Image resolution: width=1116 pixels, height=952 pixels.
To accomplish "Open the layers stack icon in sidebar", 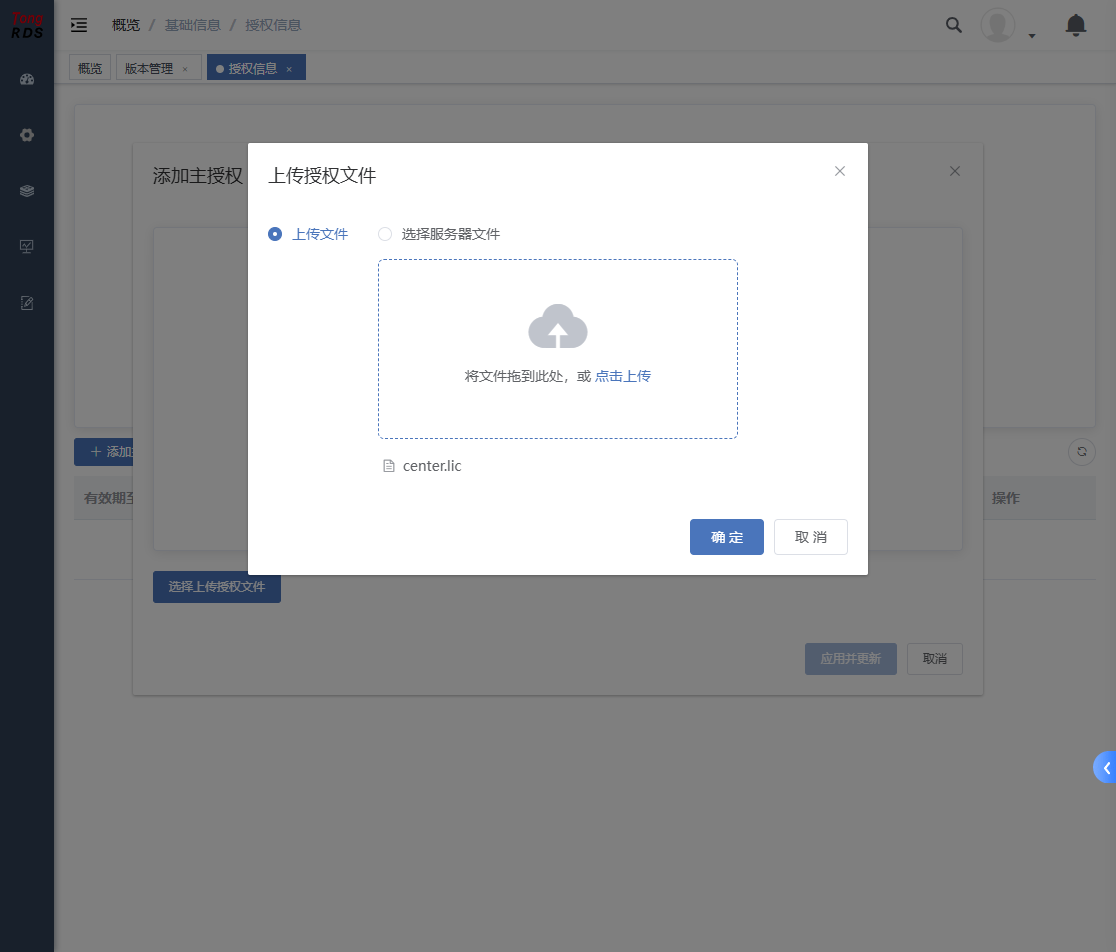I will [x=27, y=191].
